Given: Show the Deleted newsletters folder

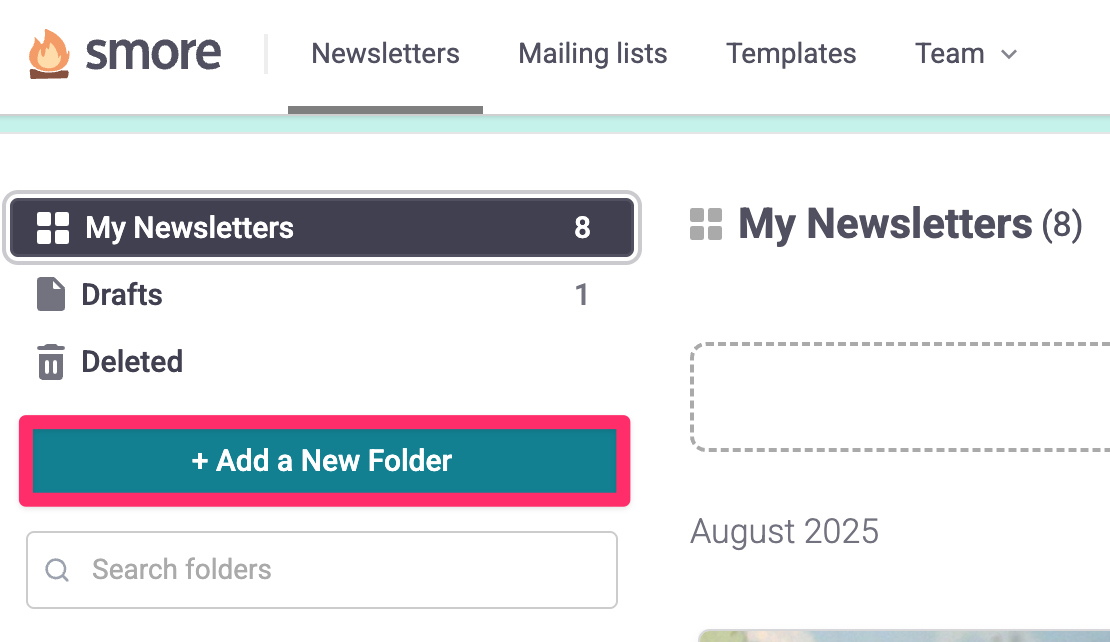Looking at the screenshot, I should (x=132, y=361).
